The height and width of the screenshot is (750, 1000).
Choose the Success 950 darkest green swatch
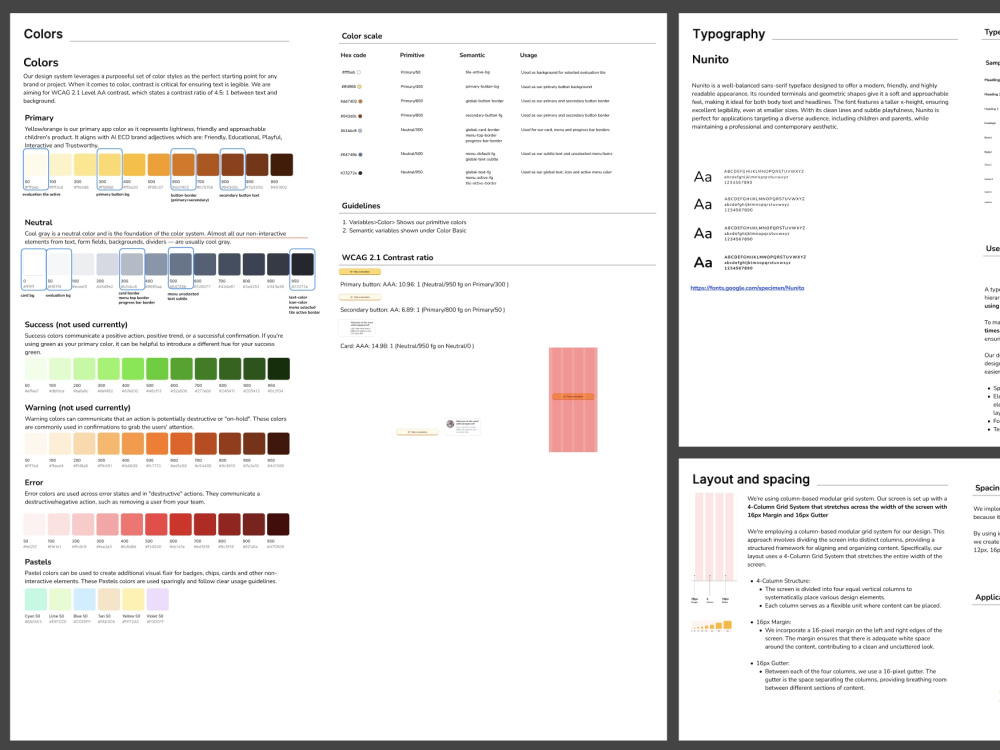[279, 369]
